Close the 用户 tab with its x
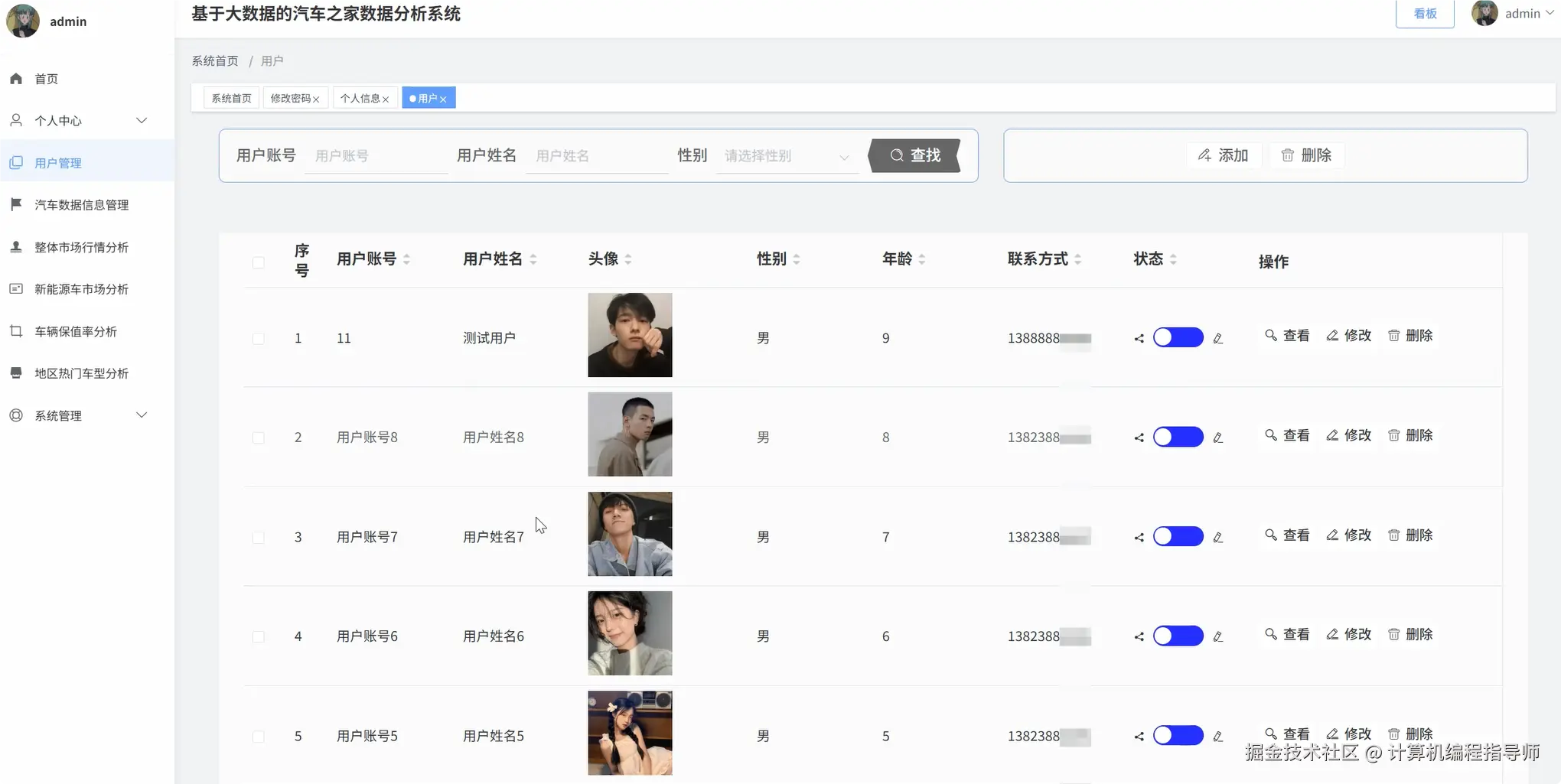 point(443,99)
